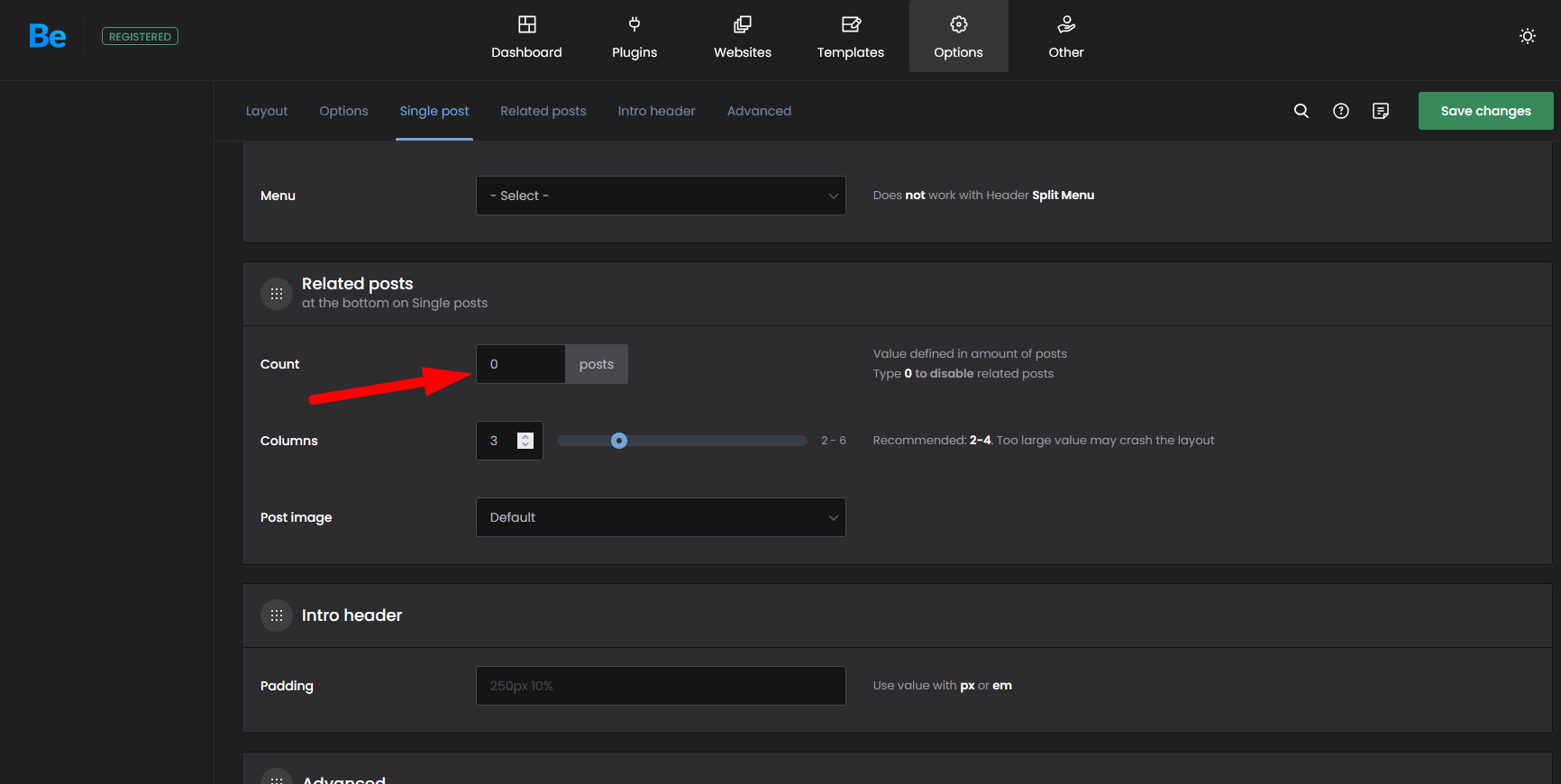Open the Post image Default dropdown
Screen dimensions: 1561x784
click(x=661, y=517)
